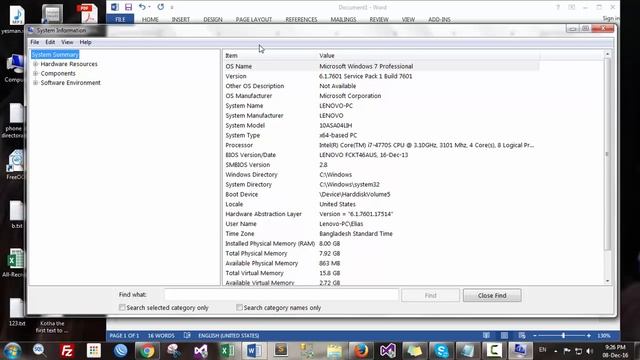
Task: Click Word's zoom in plus button
Action: [x=589, y=336]
